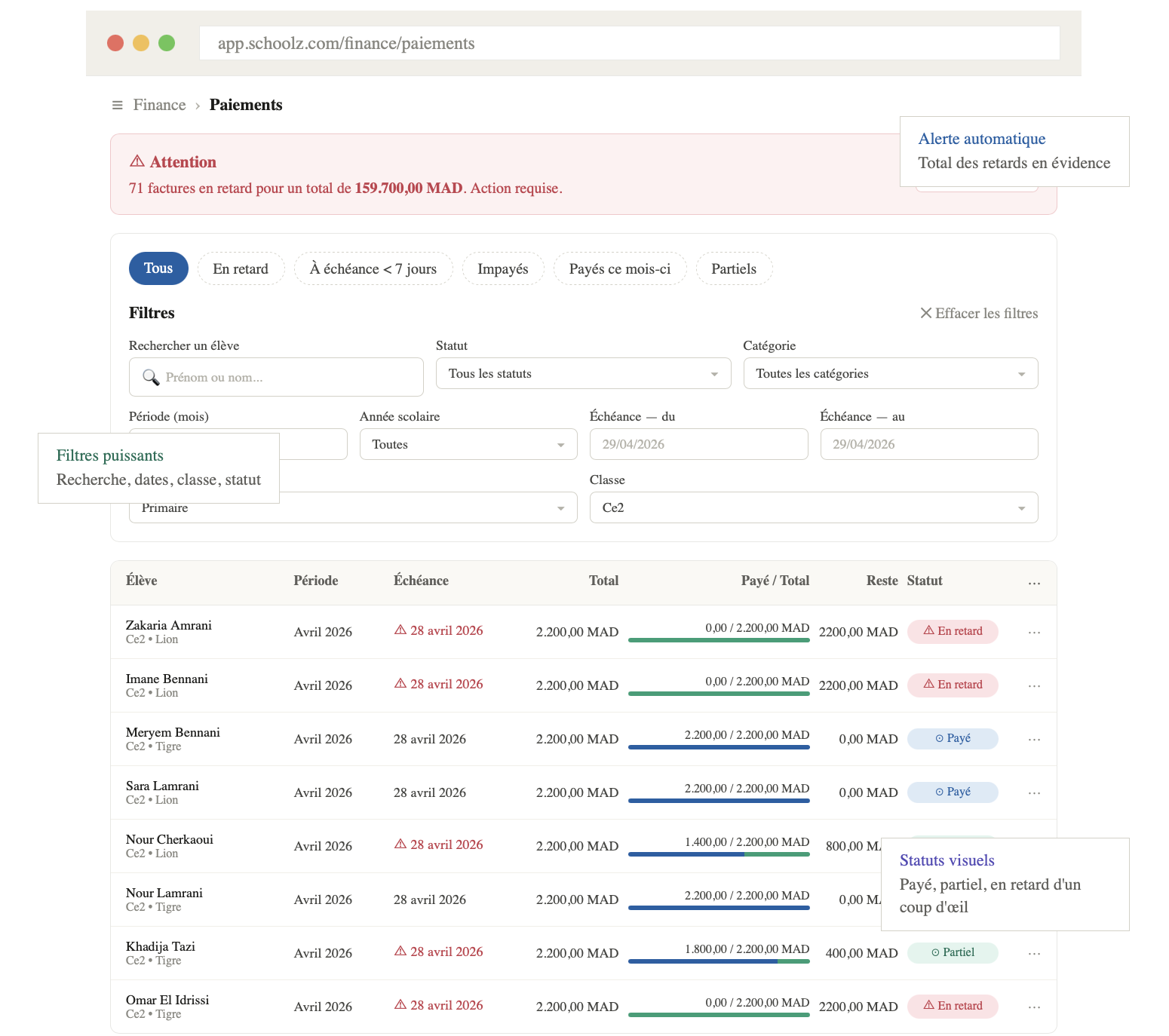Select the Partiels filter tab
This screenshot has height=1036, width=1169.
coord(734,268)
